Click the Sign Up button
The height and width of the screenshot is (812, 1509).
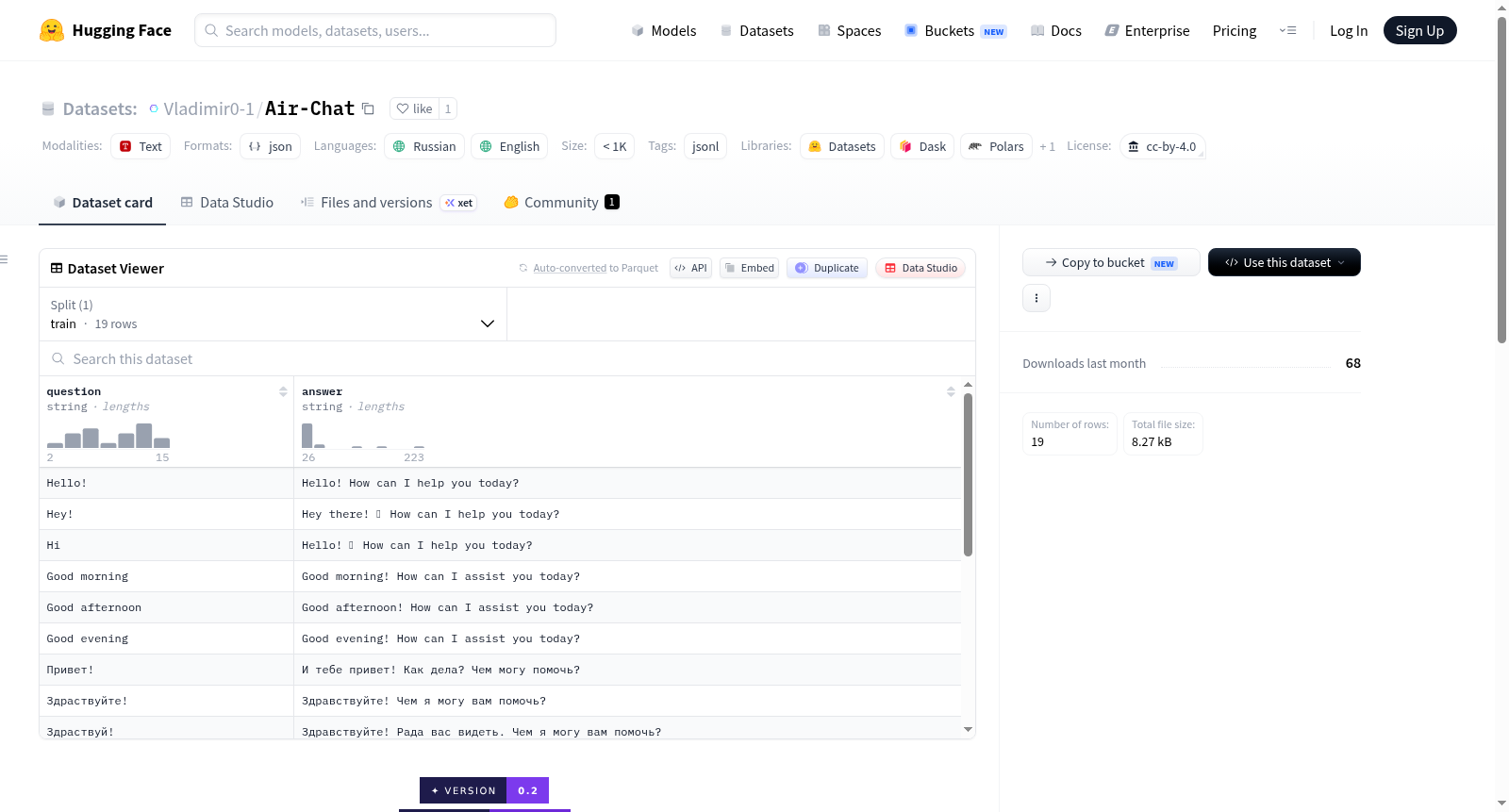click(x=1419, y=30)
